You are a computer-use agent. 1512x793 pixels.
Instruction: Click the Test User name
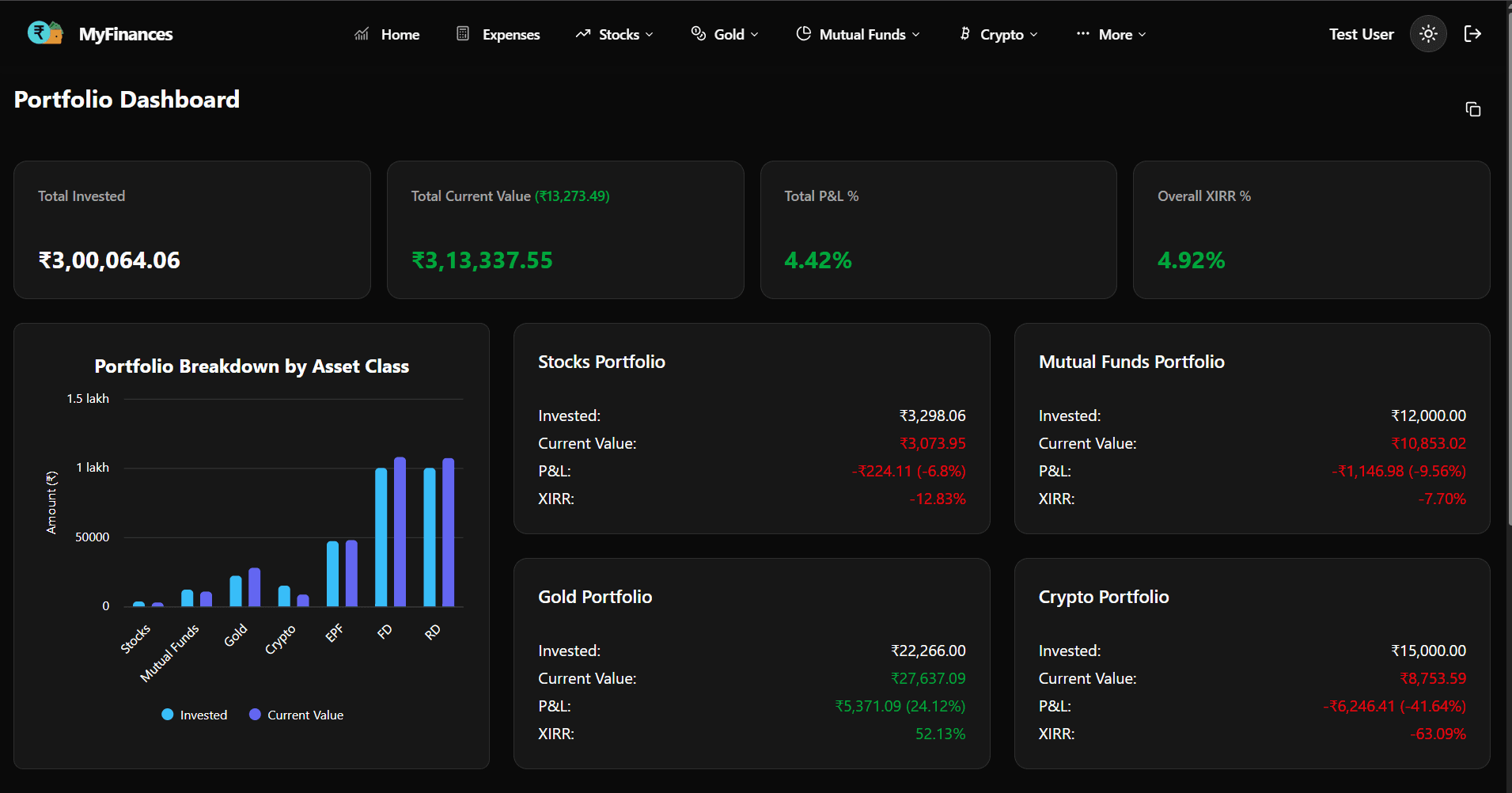(1360, 33)
